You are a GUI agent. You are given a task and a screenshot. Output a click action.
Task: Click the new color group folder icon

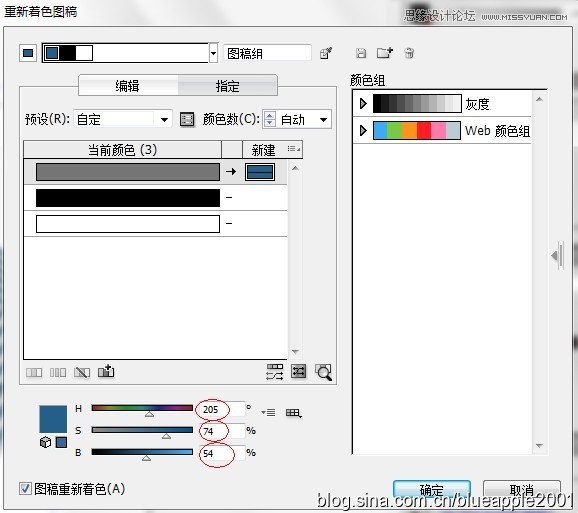click(x=384, y=53)
